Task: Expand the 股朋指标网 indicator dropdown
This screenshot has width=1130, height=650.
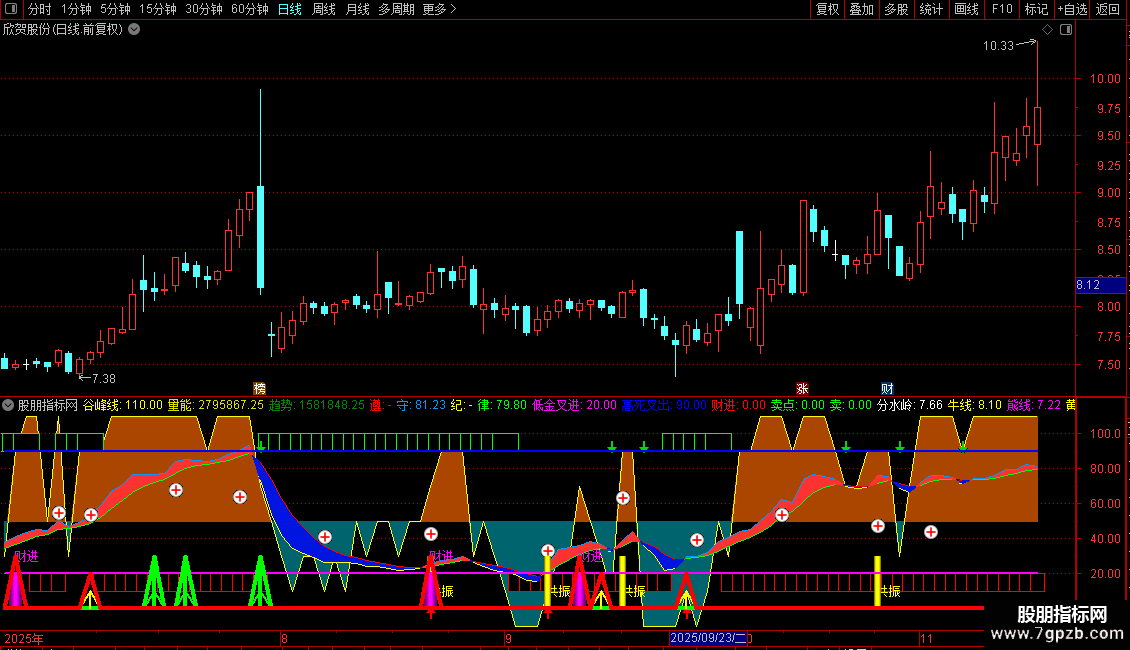Action: click(8, 405)
